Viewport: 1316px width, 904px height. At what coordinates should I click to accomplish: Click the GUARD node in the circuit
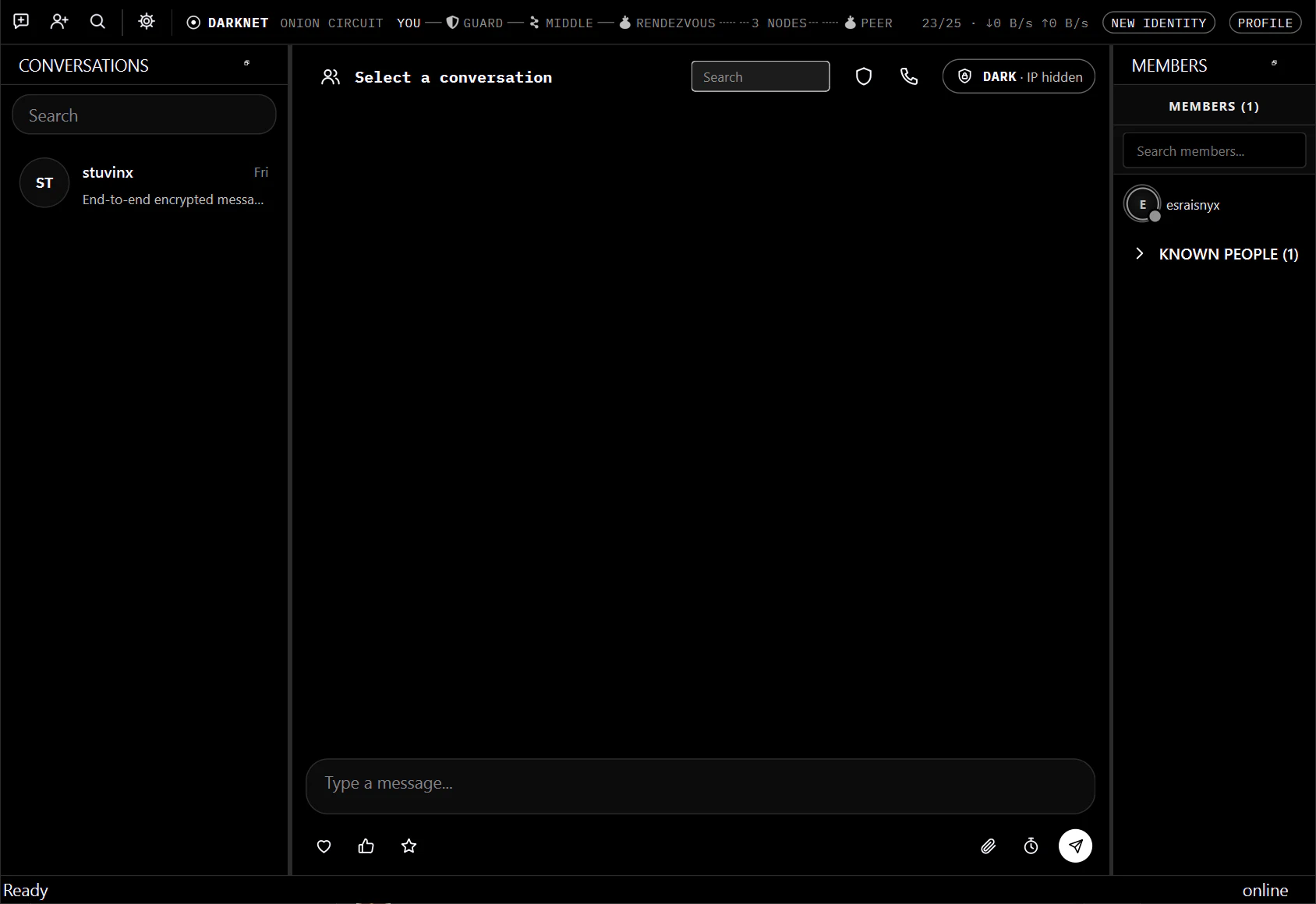click(475, 23)
